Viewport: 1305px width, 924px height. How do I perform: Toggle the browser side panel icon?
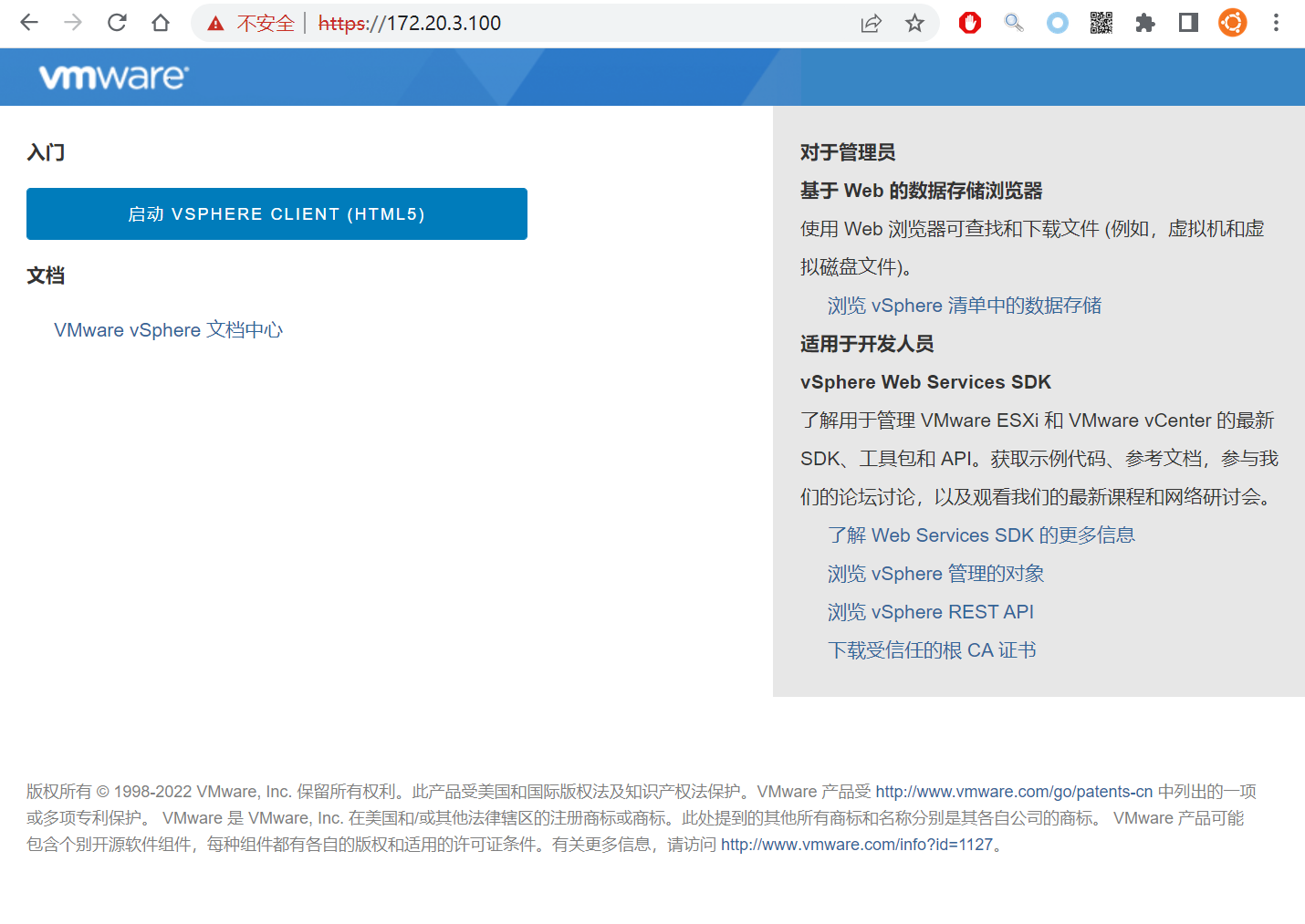pos(1188,23)
